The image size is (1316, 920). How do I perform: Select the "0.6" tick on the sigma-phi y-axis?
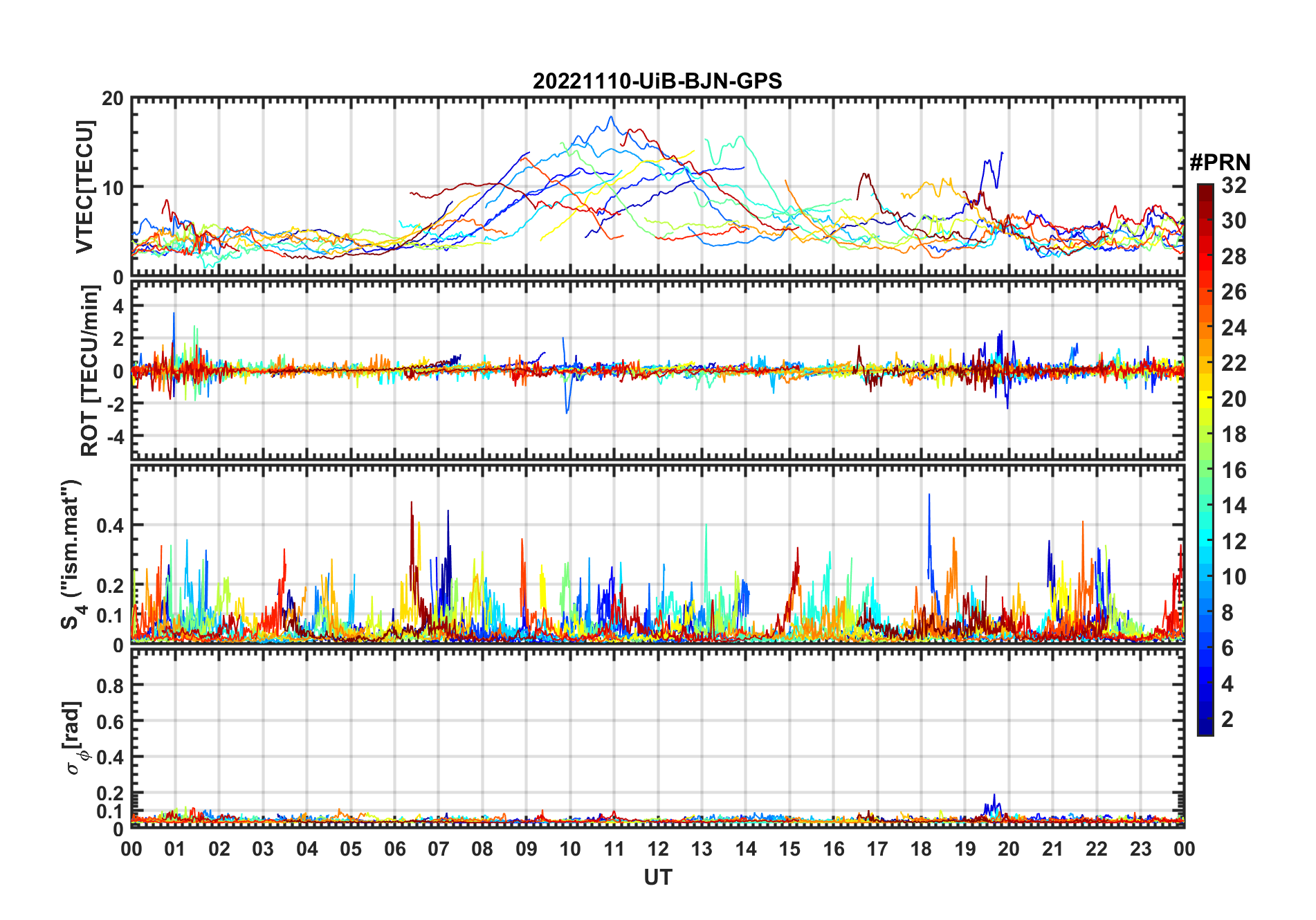tap(110, 721)
